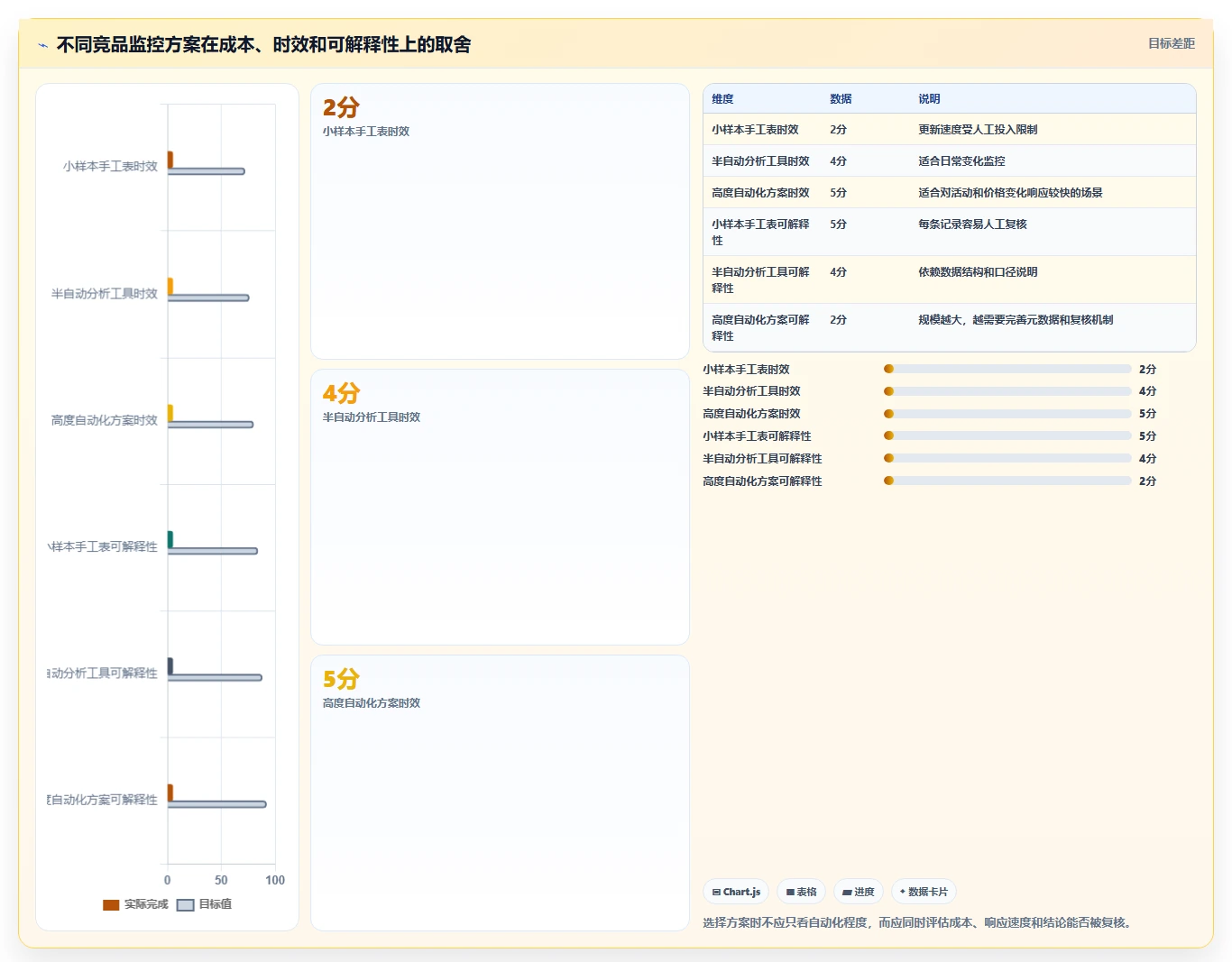Viewport: 1232px width, 962px height.
Task: Click the progress bar for 半自动分析工具可解释性
Action: 1007,458
